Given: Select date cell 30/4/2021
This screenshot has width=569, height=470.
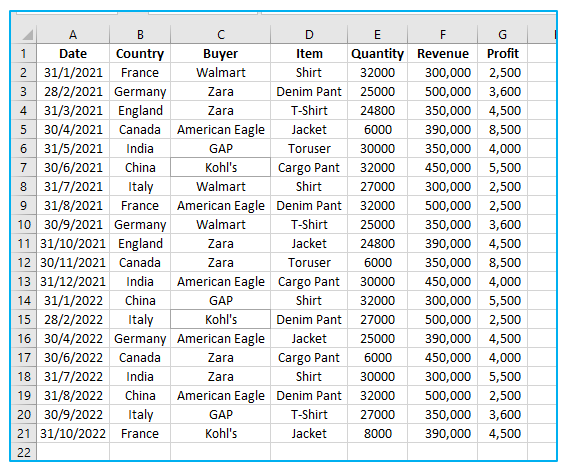Looking at the screenshot, I should pos(73,130).
